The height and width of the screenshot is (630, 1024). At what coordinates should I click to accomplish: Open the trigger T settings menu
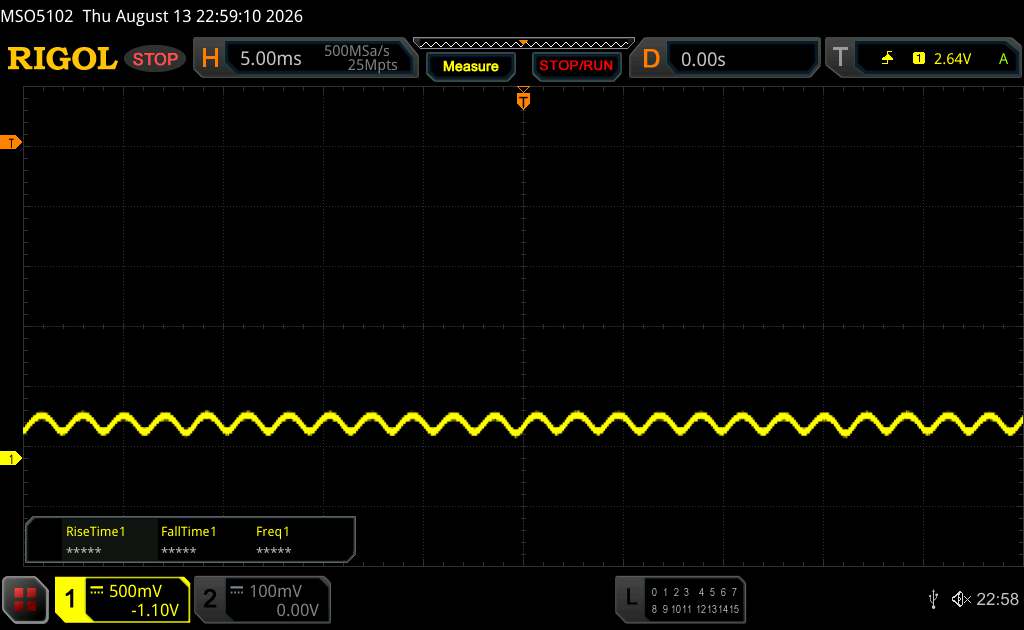(840, 58)
